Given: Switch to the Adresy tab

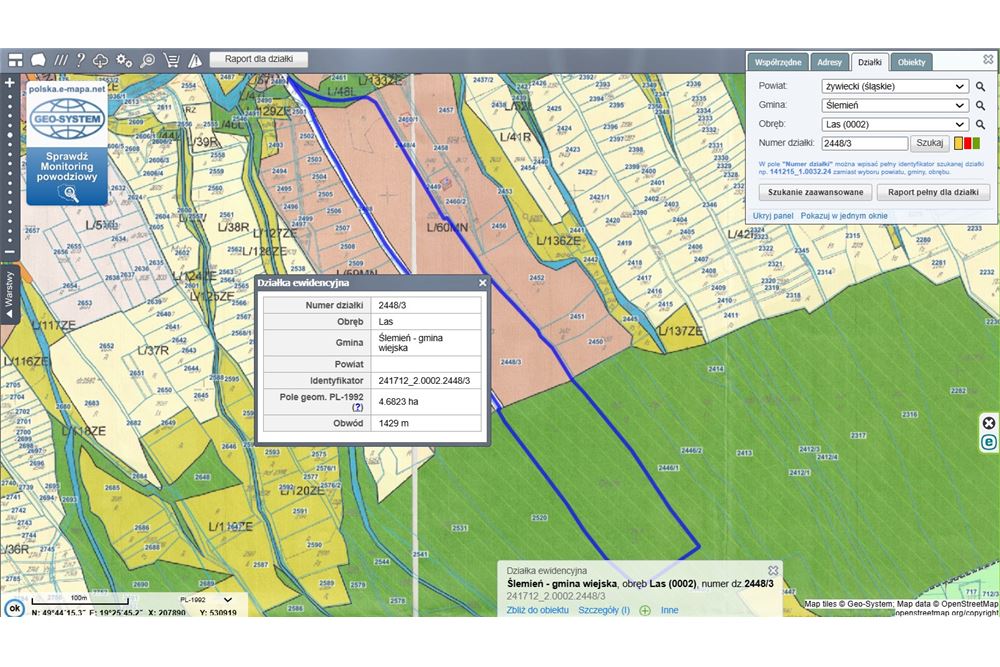Looking at the screenshot, I should pyautogui.click(x=829, y=62).
